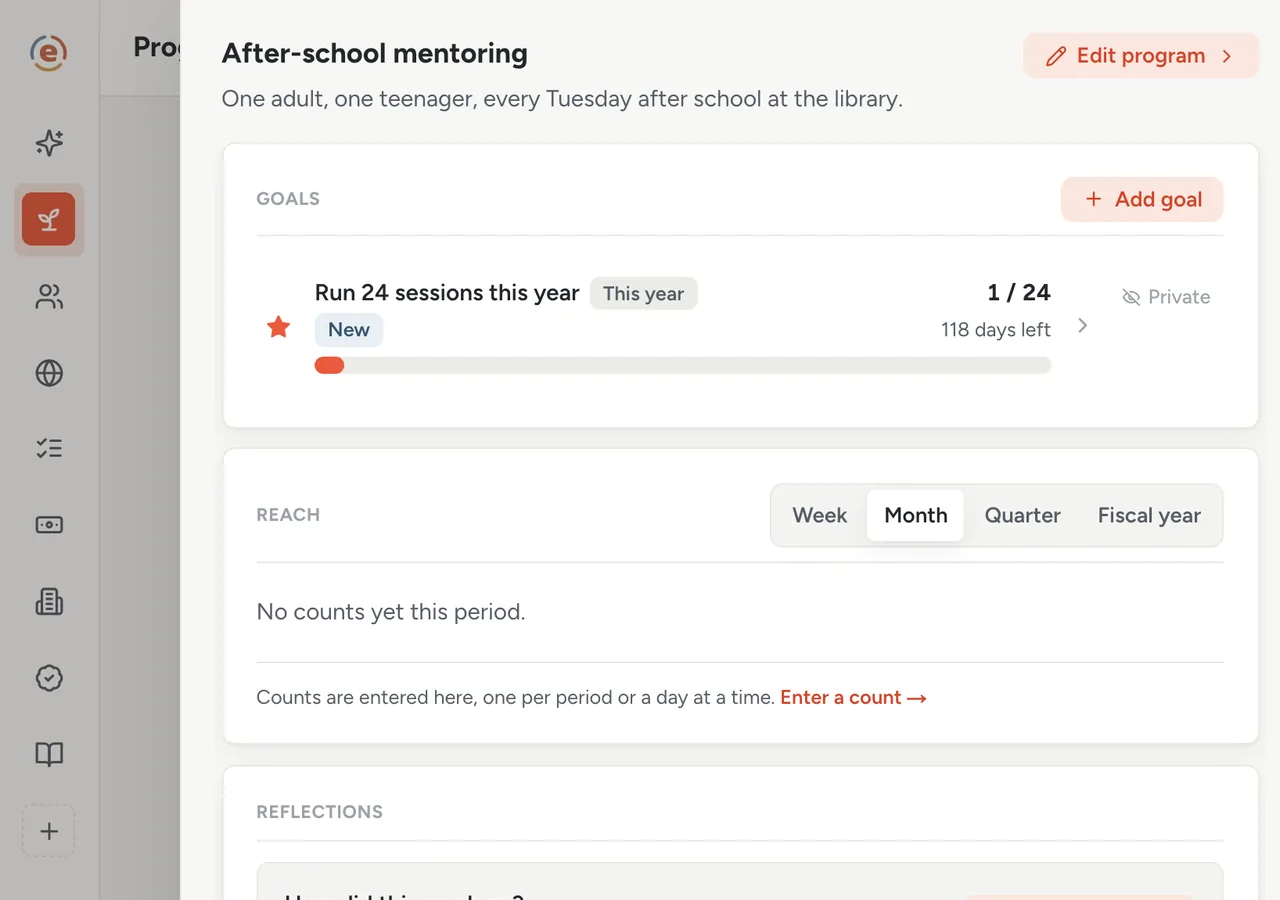
Task: Switch Reach period to Quarter
Action: point(1023,515)
